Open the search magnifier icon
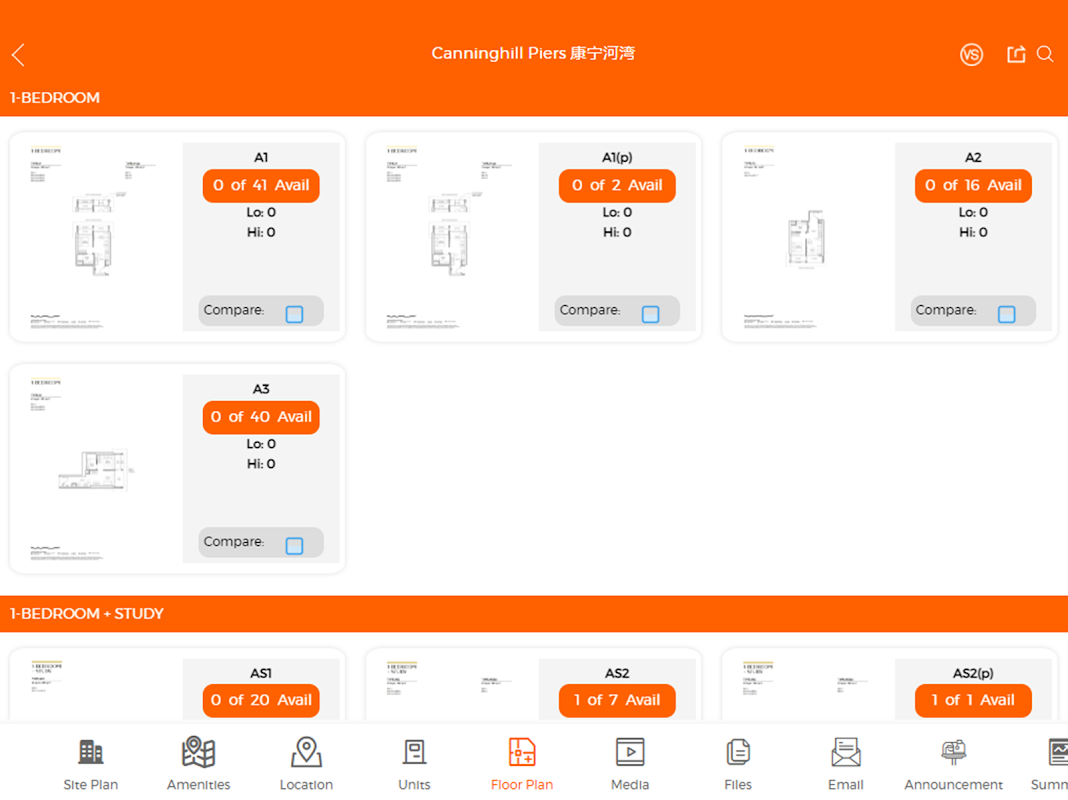The height and width of the screenshot is (800, 1068). click(x=1046, y=54)
